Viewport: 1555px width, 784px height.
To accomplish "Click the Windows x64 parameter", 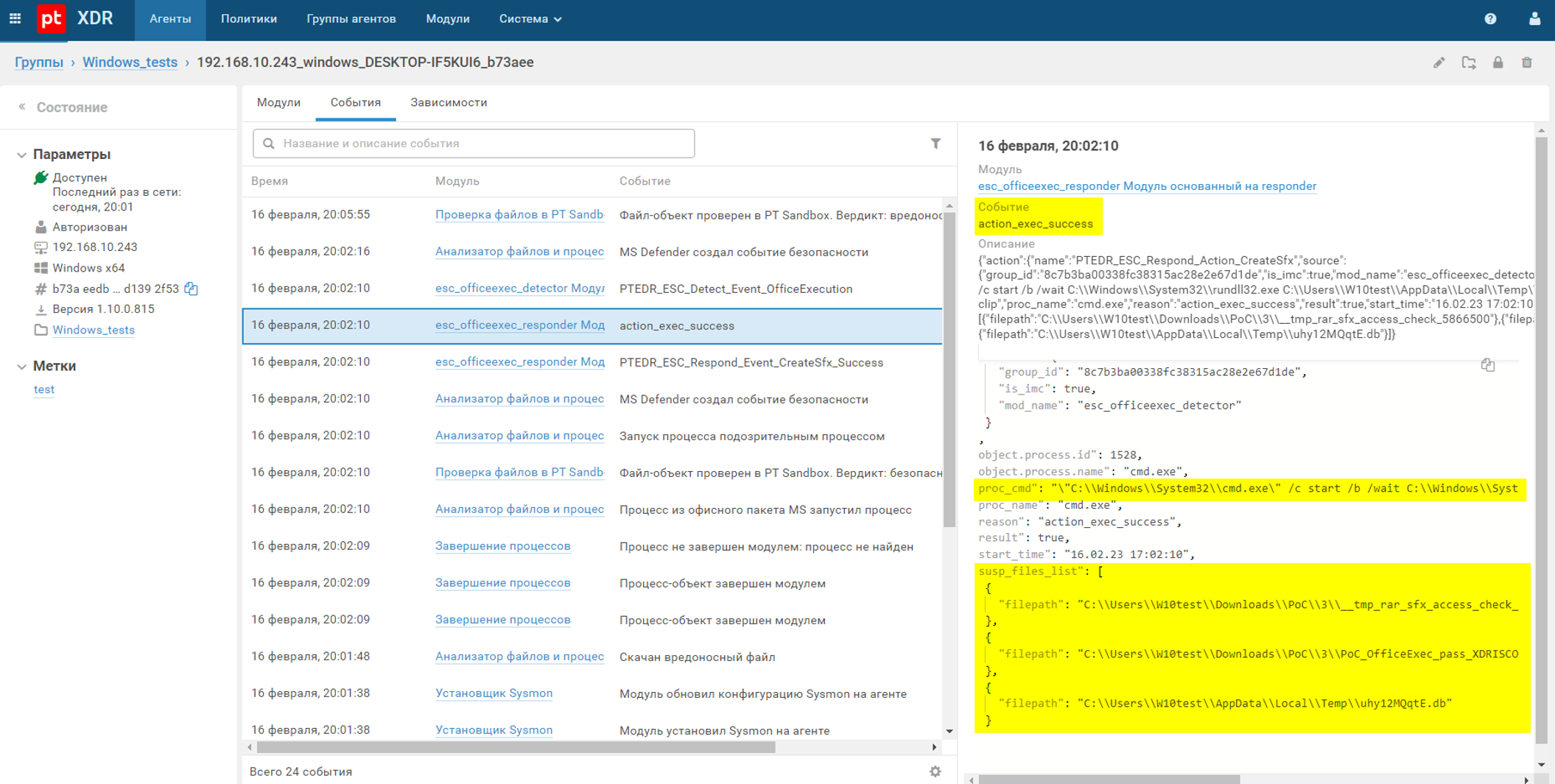I will [x=88, y=268].
